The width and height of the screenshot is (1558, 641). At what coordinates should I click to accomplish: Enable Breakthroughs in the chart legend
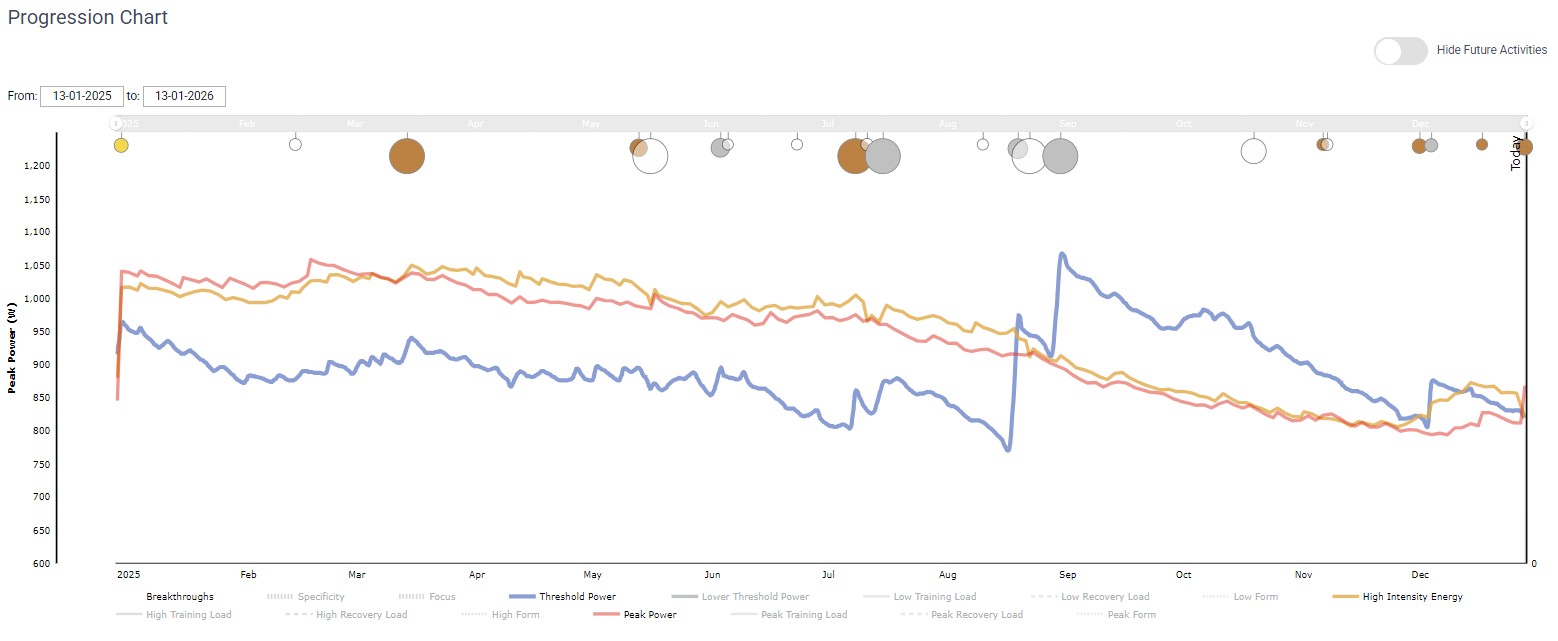(179, 597)
